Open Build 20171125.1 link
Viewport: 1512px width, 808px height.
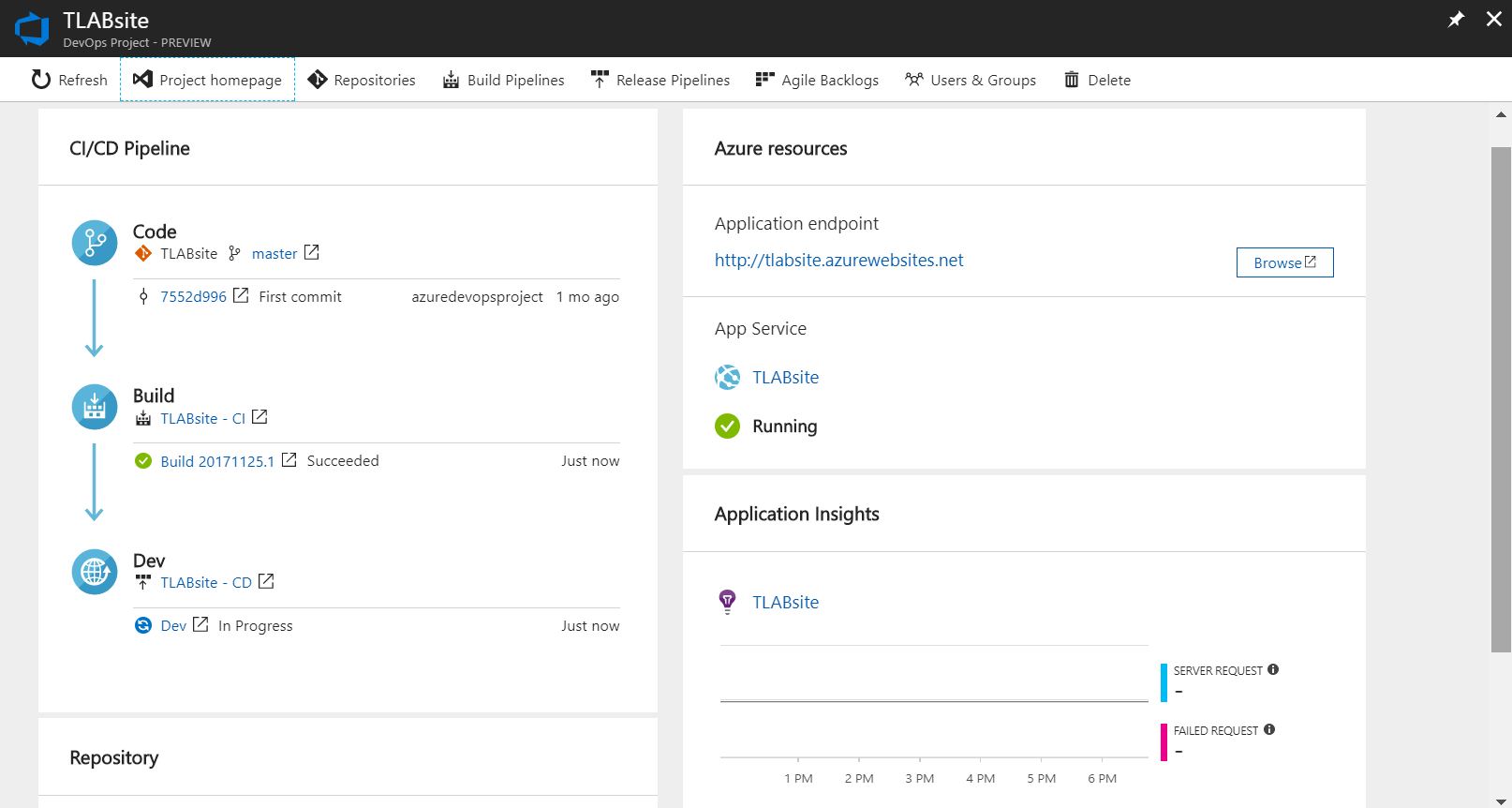click(217, 461)
